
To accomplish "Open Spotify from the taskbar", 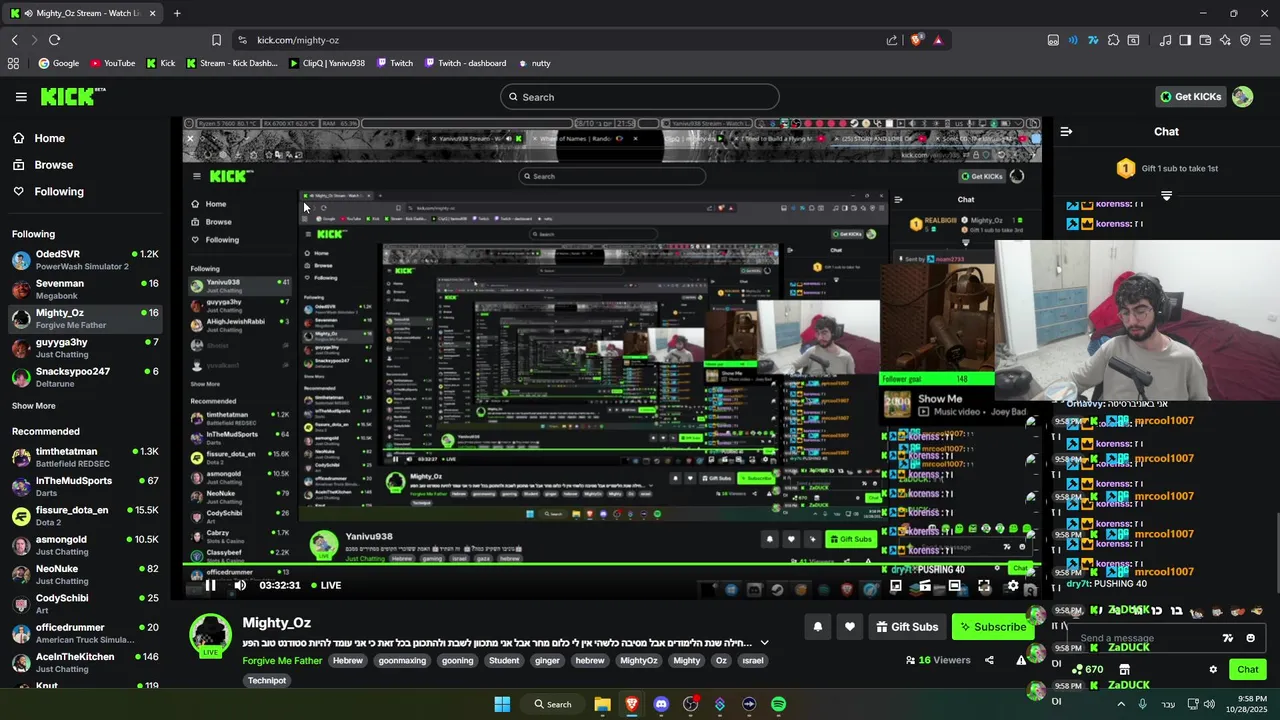I will point(778,704).
